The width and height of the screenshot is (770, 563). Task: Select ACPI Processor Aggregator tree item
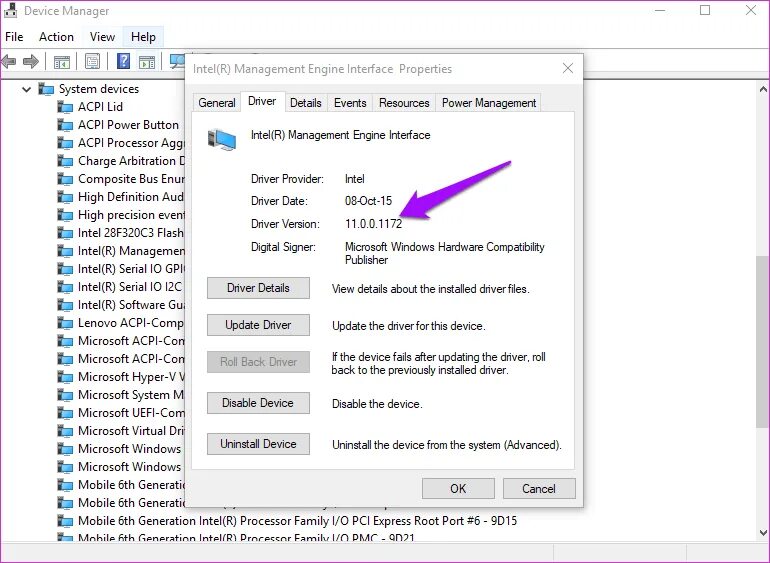coord(131,143)
